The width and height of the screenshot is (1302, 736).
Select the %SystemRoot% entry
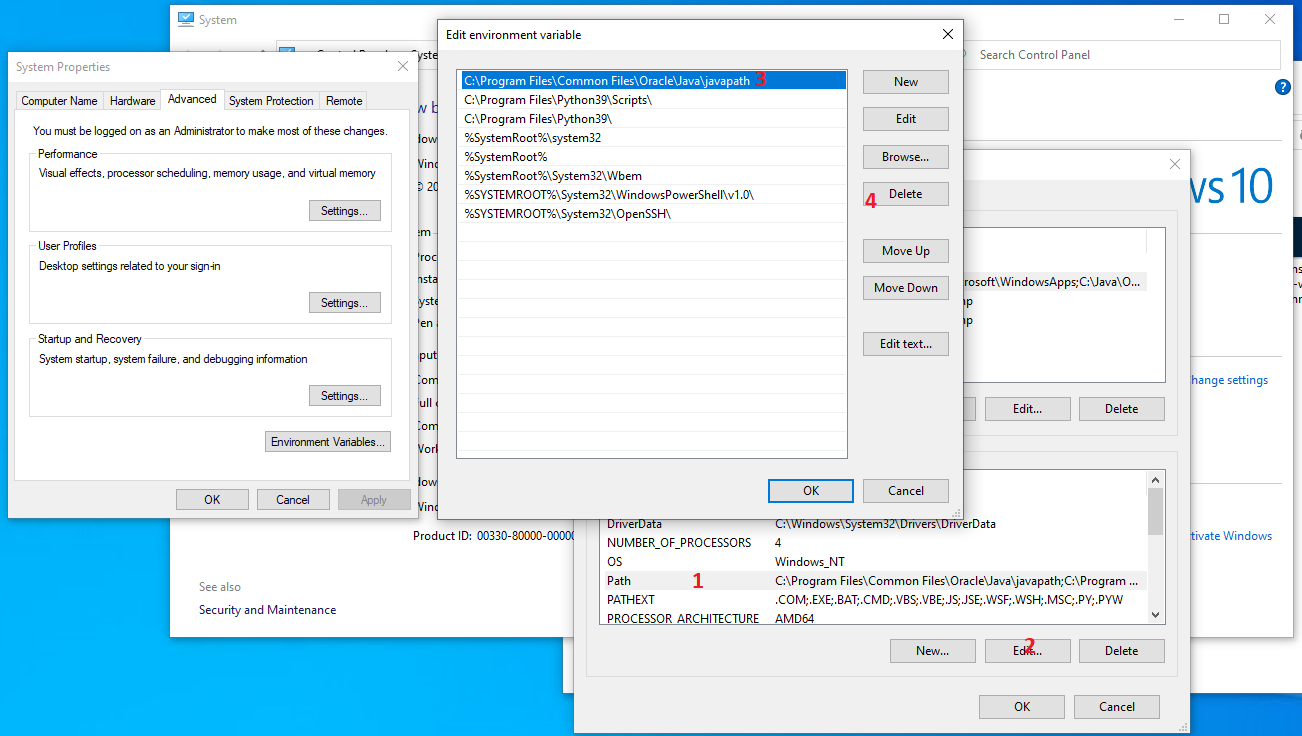653,157
